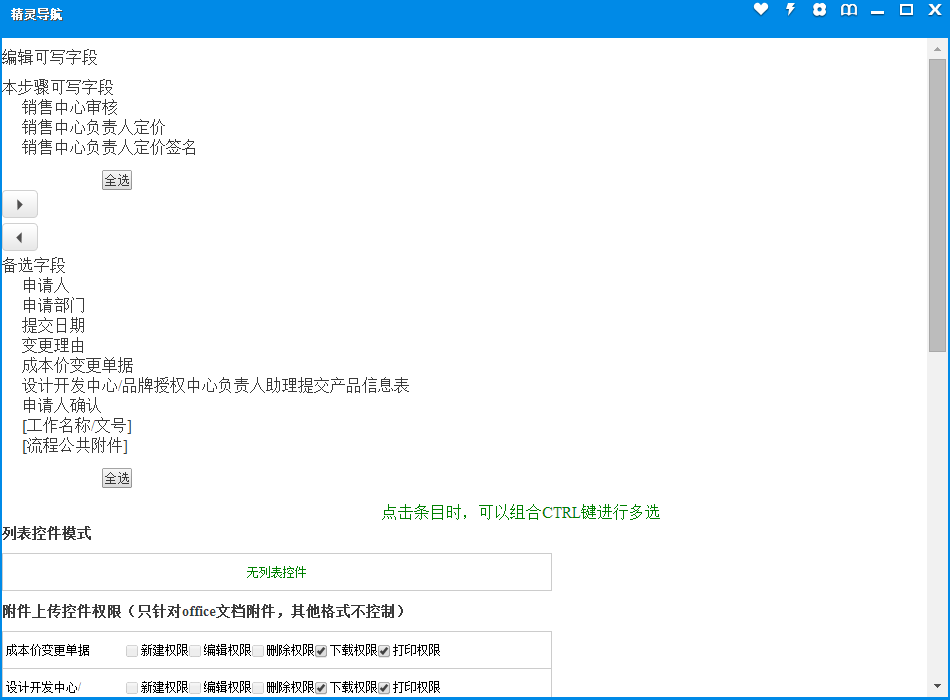
Task: Select [工作名称/文号] in candidate fields
Action: click(77, 426)
